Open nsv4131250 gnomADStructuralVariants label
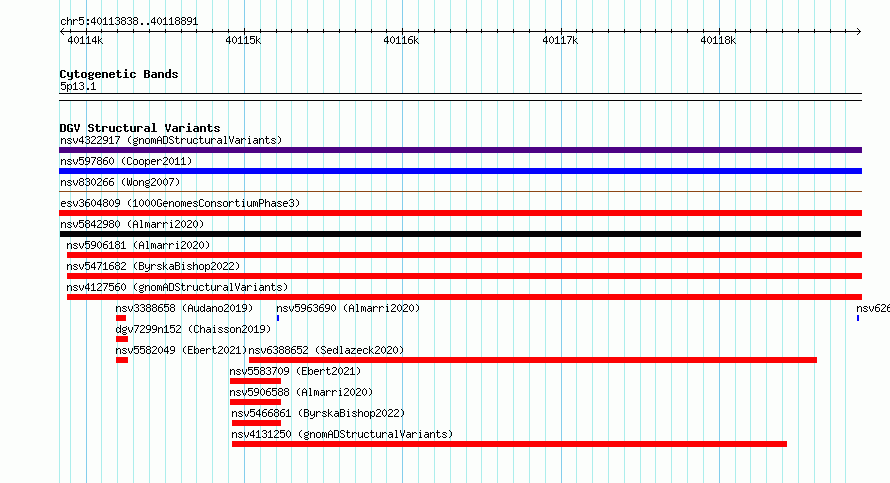 (342, 434)
